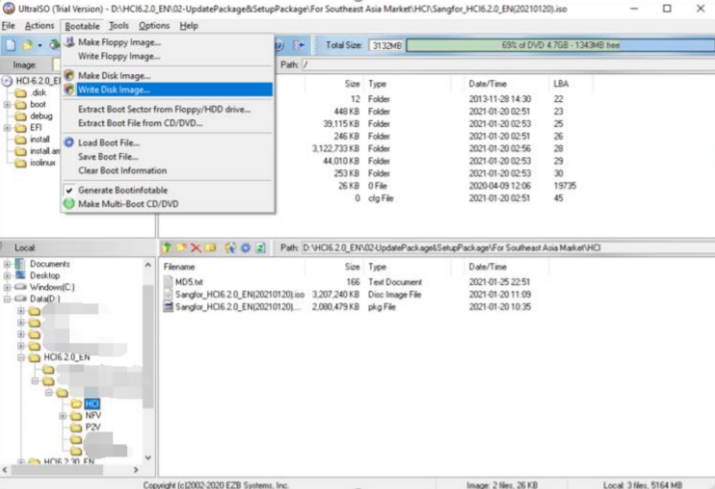Toggle Generate Bootinfotable checkmark
This screenshot has width=715, height=489.
(69, 190)
